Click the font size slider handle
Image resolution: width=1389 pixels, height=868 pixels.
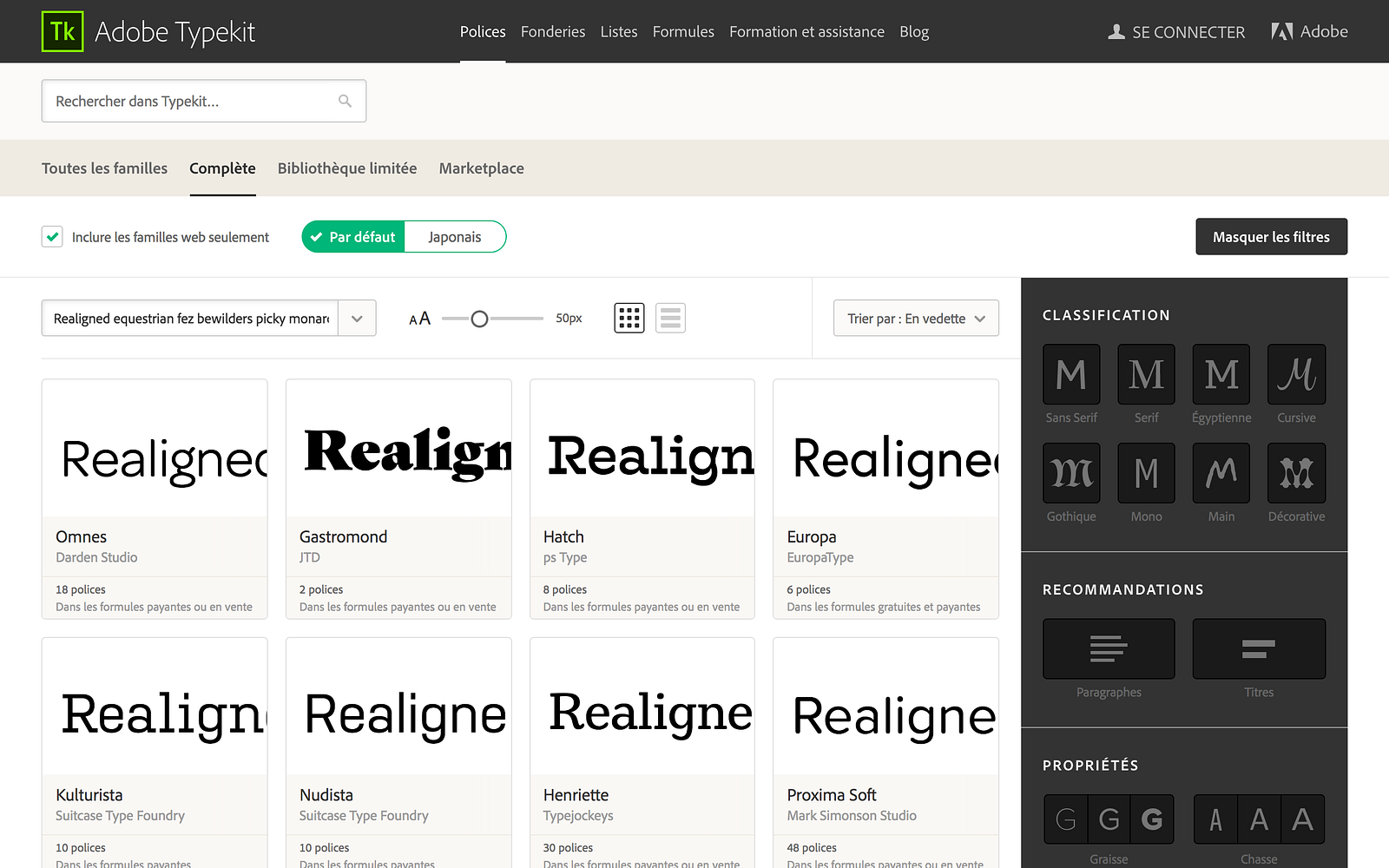[x=479, y=319]
